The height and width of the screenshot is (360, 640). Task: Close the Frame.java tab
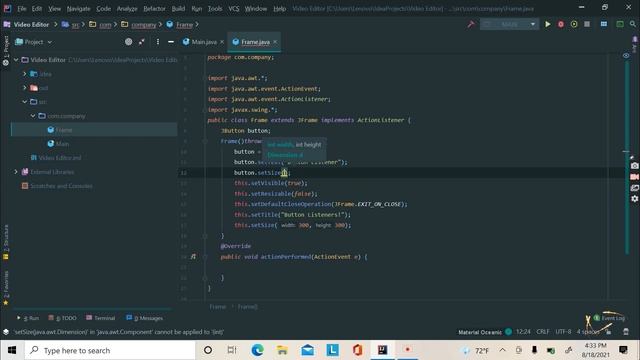pyautogui.click(x=275, y=42)
